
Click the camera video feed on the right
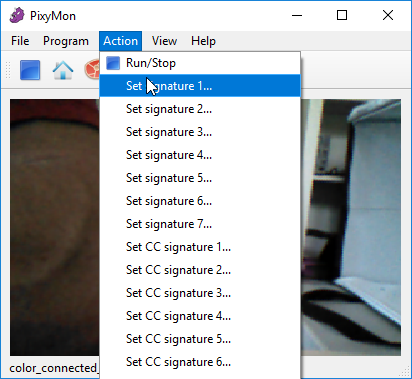pyautogui.click(x=351, y=227)
